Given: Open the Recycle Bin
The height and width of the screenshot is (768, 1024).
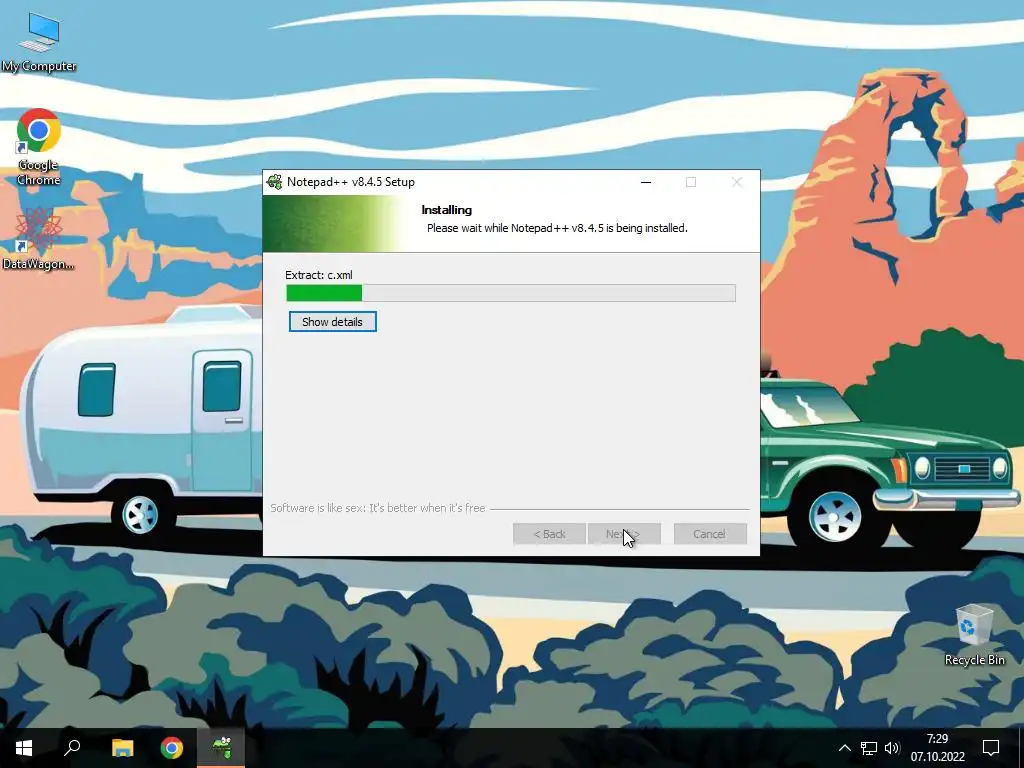Looking at the screenshot, I should coord(974,635).
